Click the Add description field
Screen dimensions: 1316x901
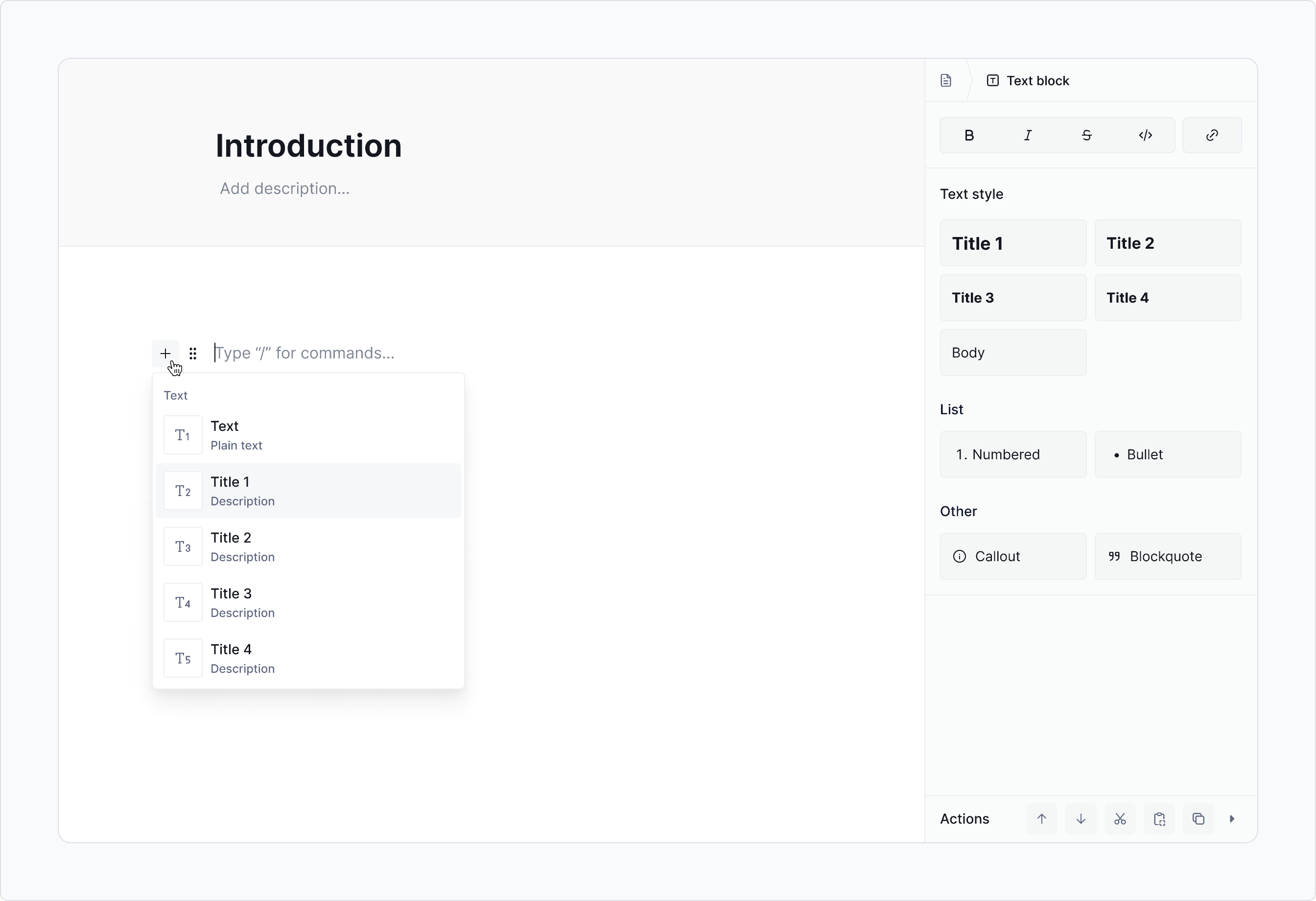point(285,188)
